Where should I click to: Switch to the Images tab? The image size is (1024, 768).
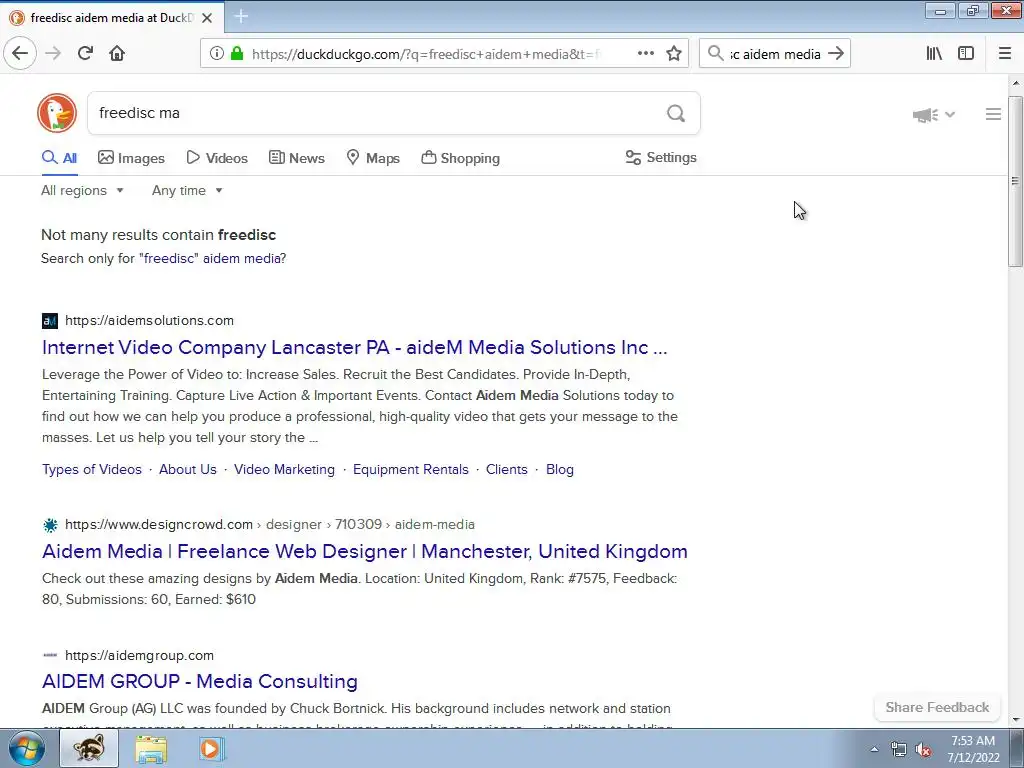(x=131, y=158)
